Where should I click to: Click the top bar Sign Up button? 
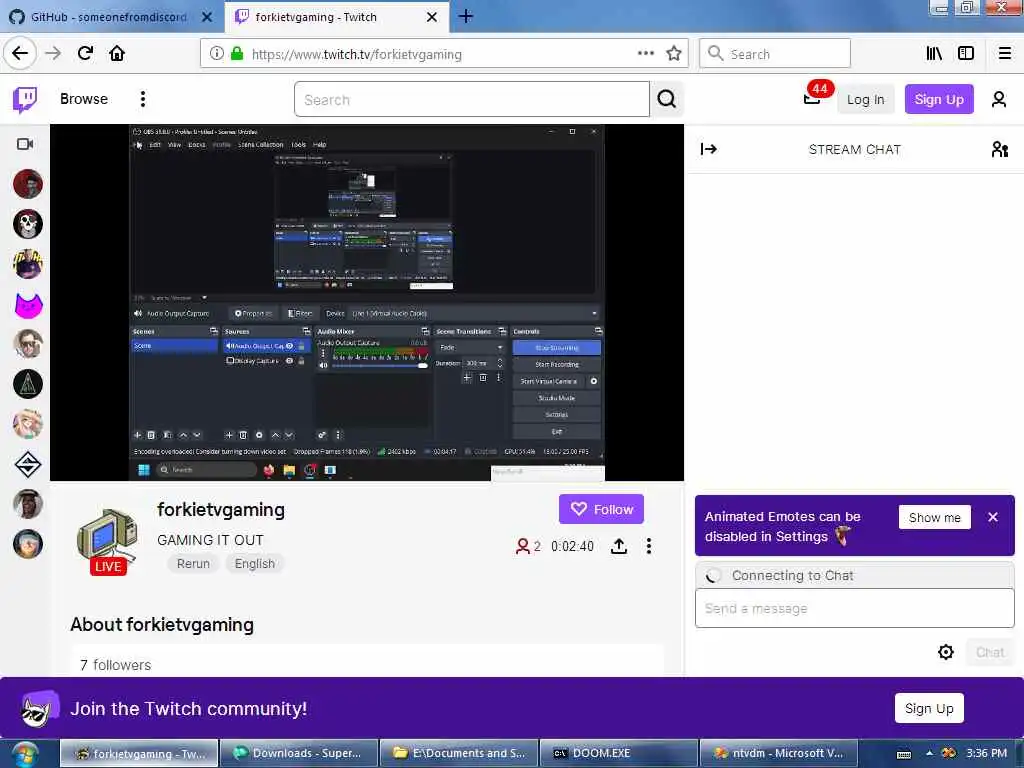[x=938, y=99]
